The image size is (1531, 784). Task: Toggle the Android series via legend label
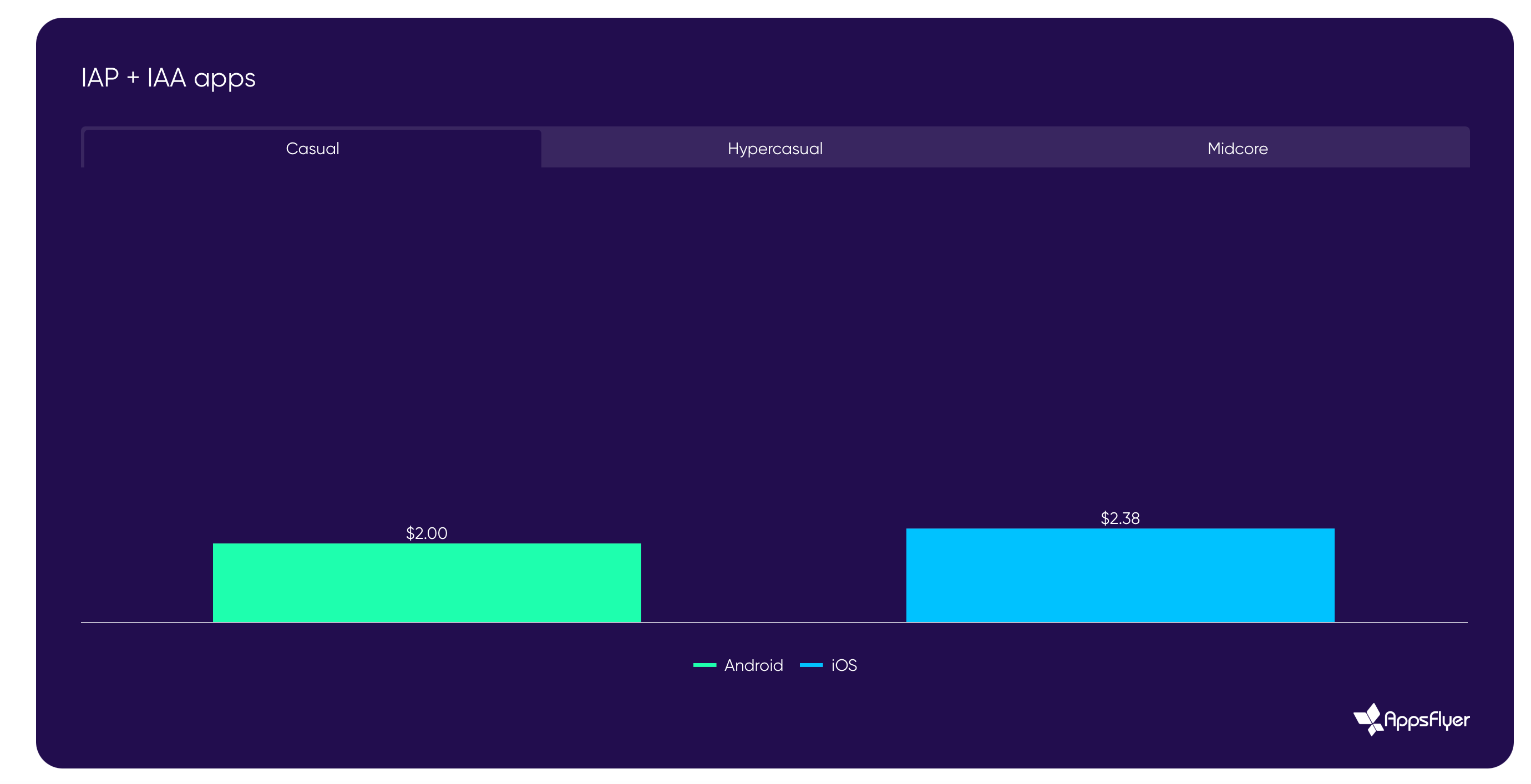(753, 665)
